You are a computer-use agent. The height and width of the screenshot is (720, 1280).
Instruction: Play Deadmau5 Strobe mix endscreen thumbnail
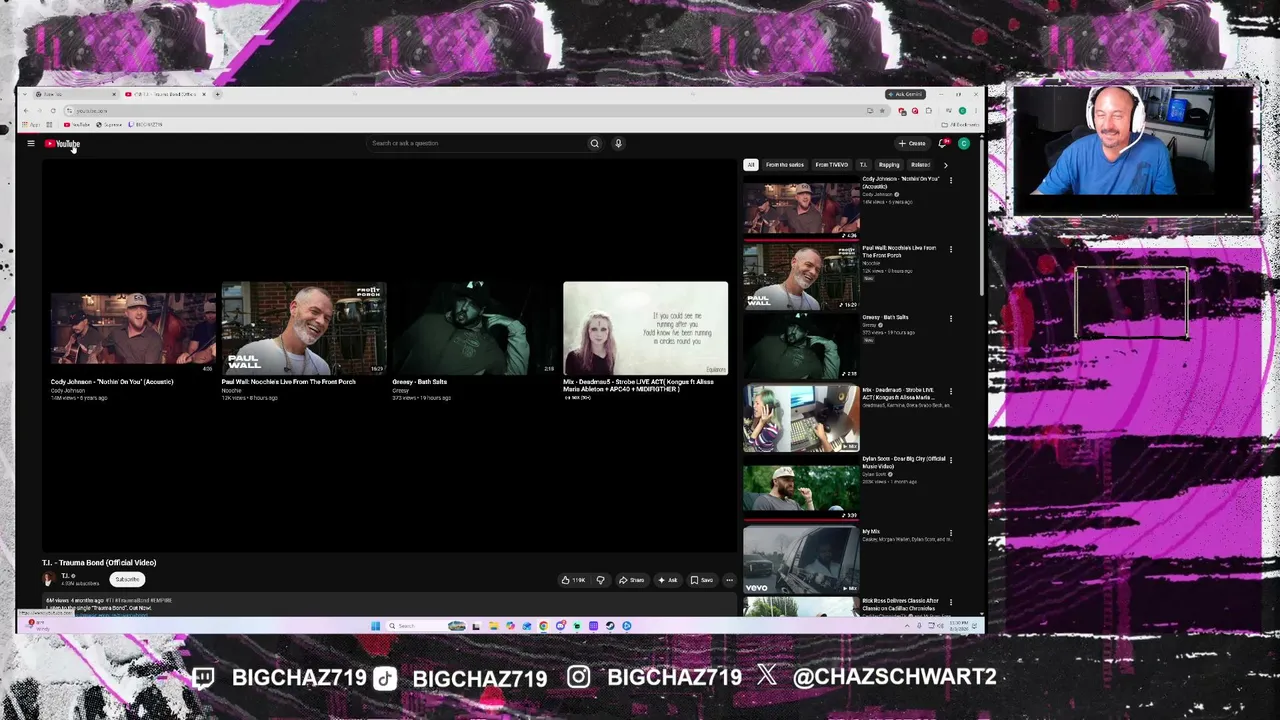pos(645,328)
